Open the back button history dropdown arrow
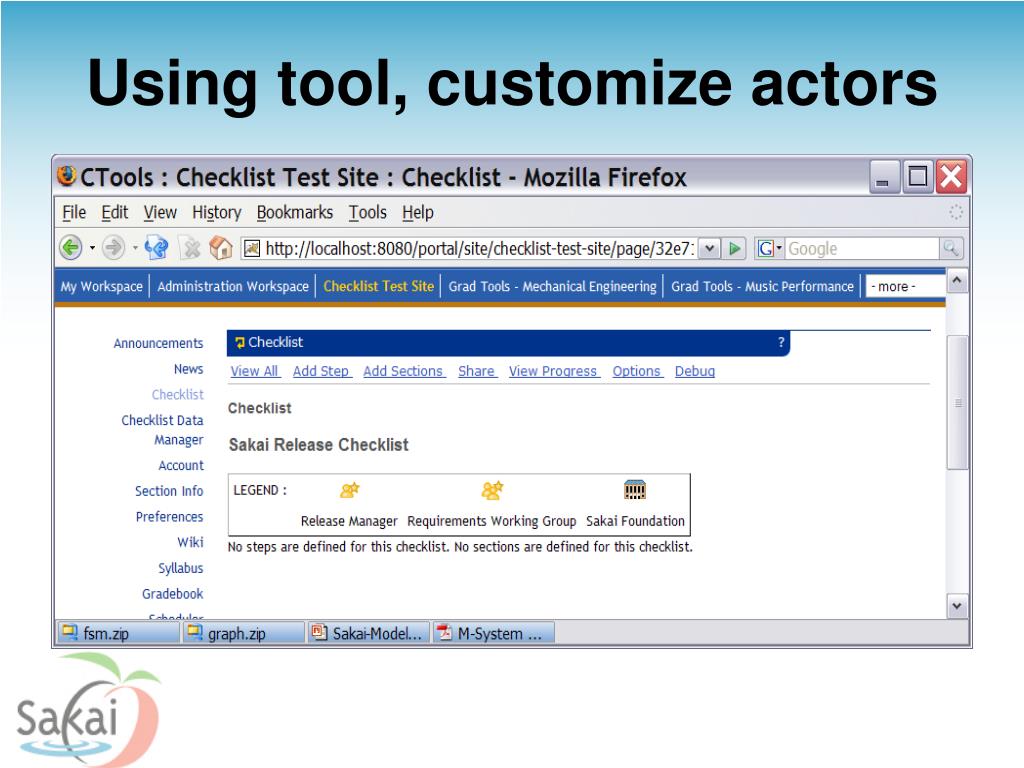The width and height of the screenshot is (1024, 768). click(92, 248)
